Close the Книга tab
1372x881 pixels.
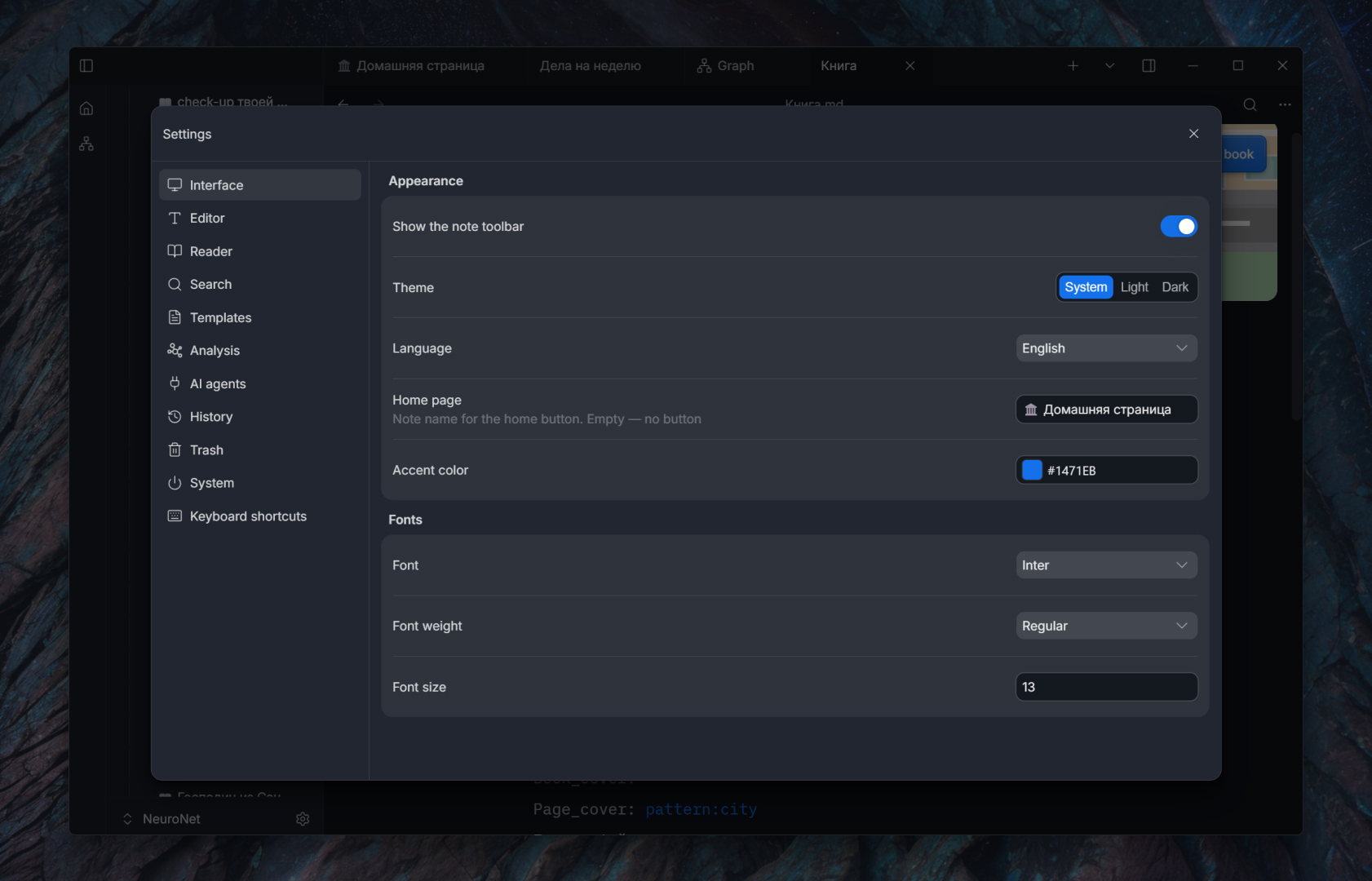pos(910,66)
